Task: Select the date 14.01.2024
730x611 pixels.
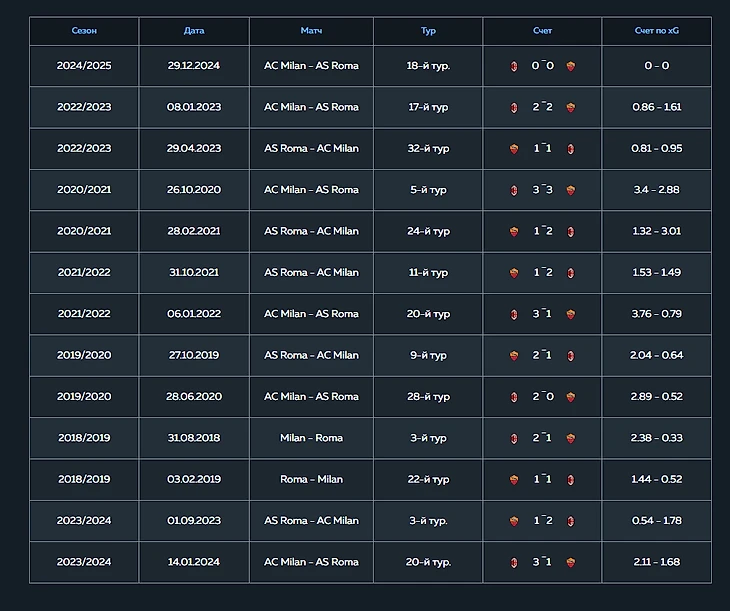Action: click(194, 562)
